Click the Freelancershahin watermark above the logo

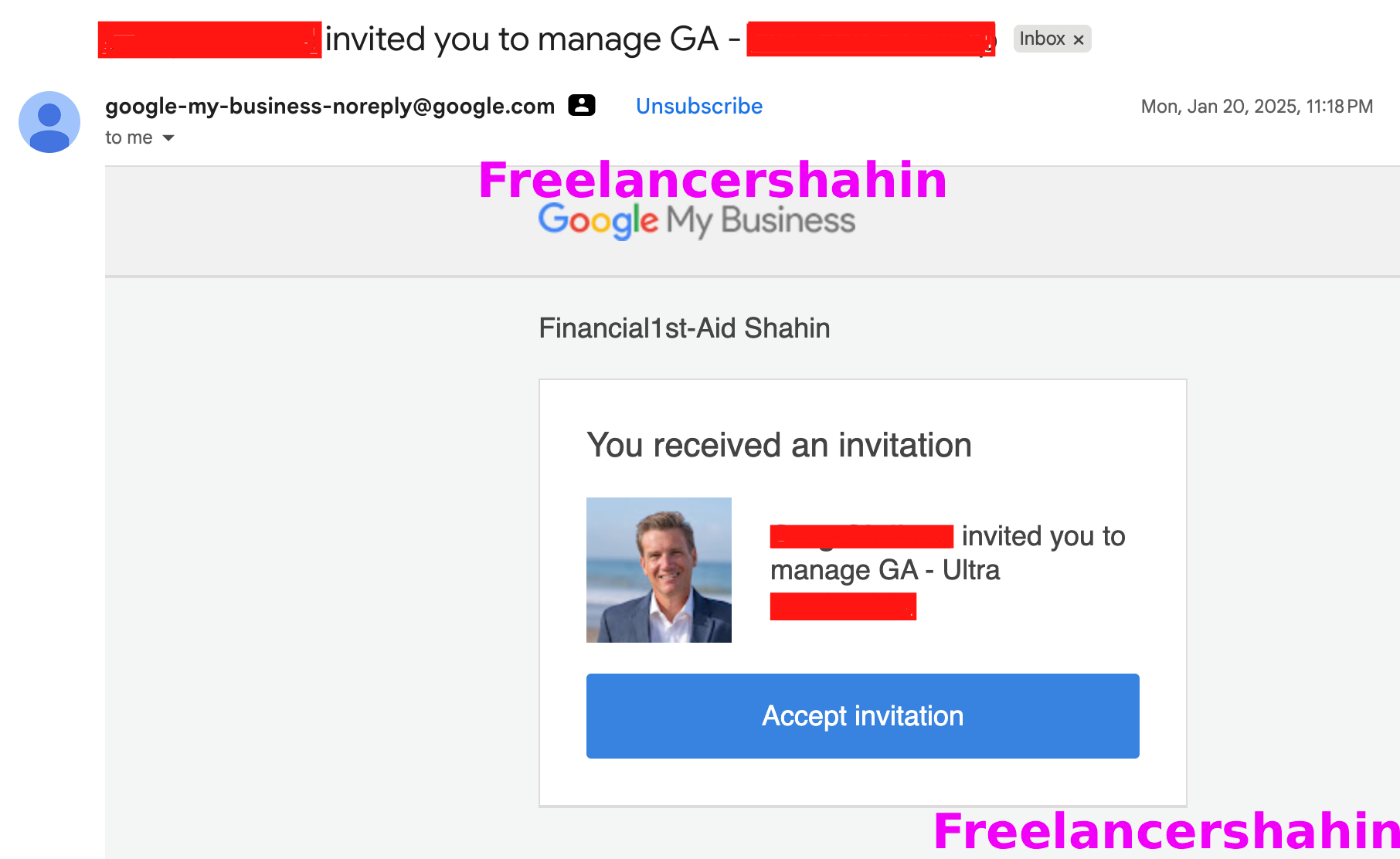point(712,180)
